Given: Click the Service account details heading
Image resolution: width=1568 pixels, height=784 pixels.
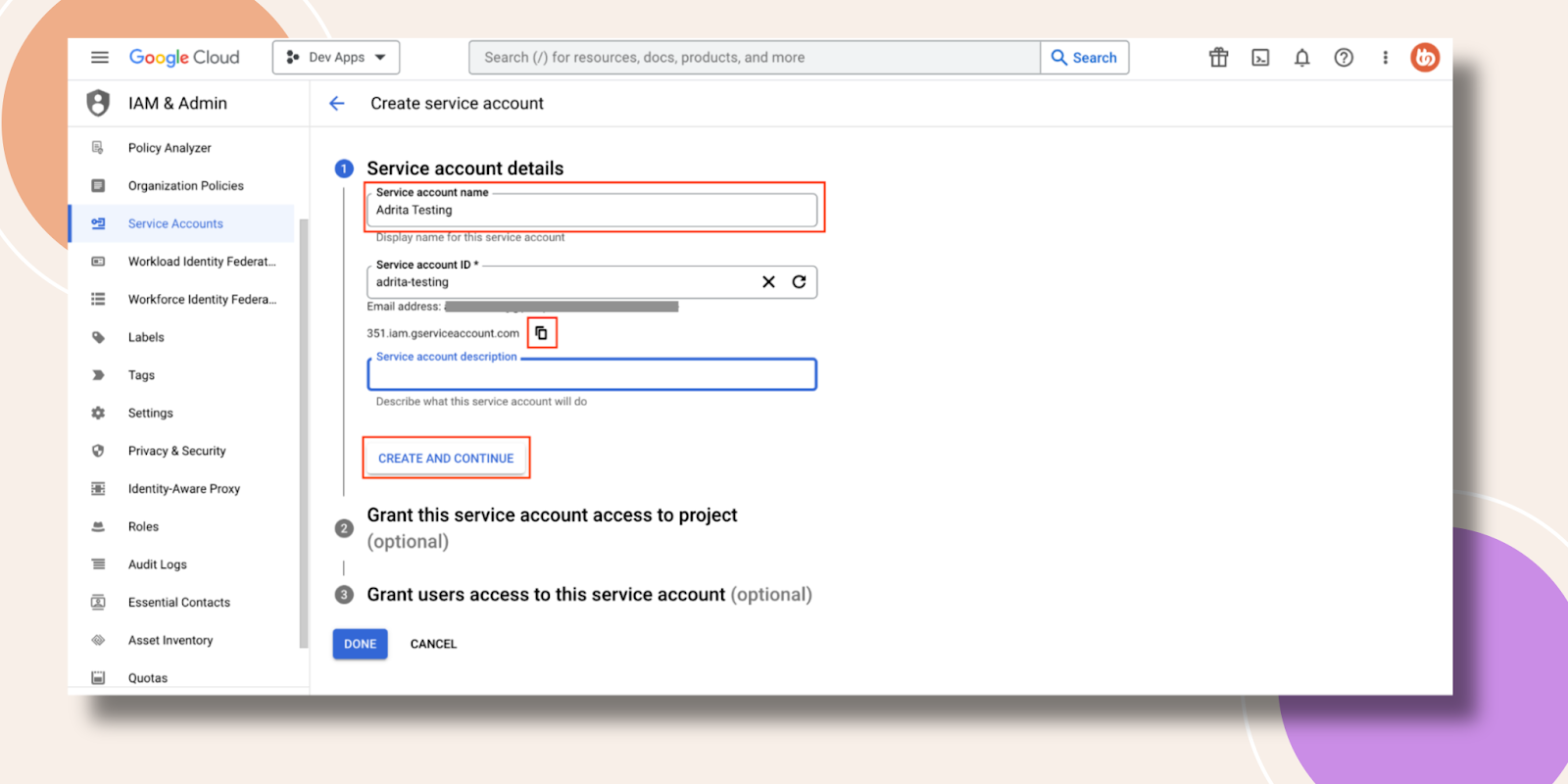Looking at the screenshot, I should pos(465,169).
